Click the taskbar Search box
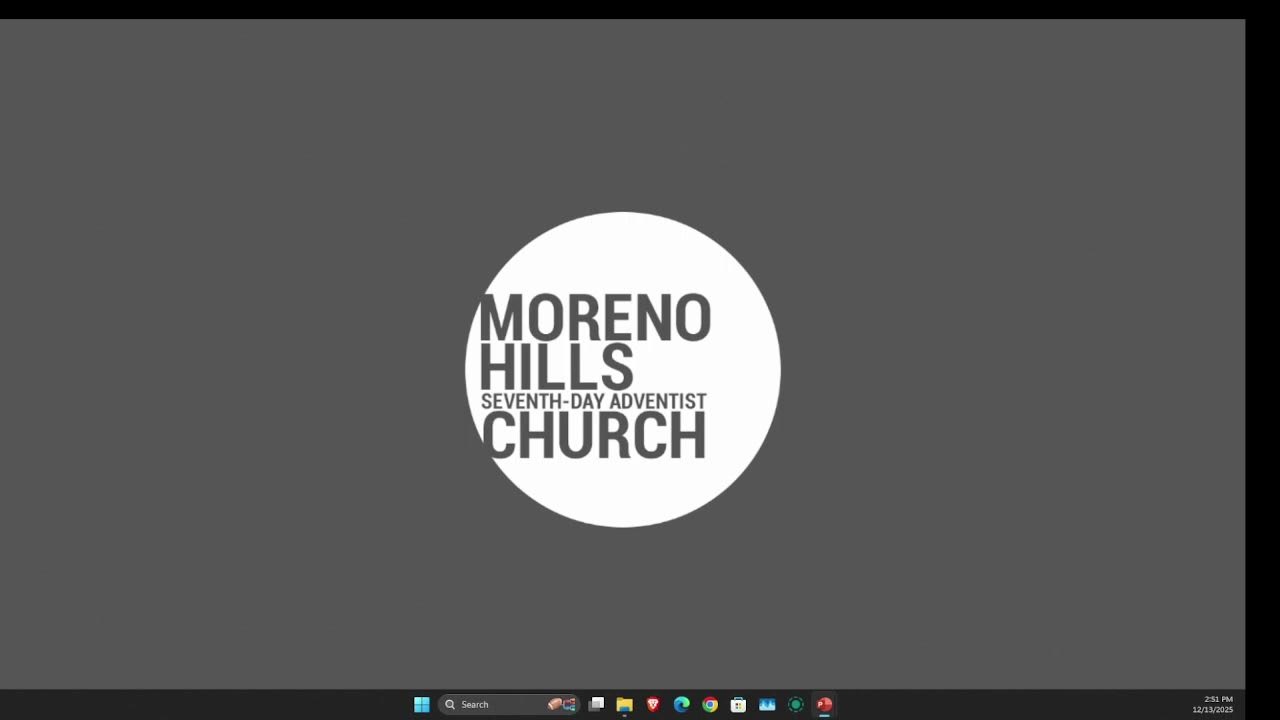This screenshot has width=1280, height=720. point(509,705)
